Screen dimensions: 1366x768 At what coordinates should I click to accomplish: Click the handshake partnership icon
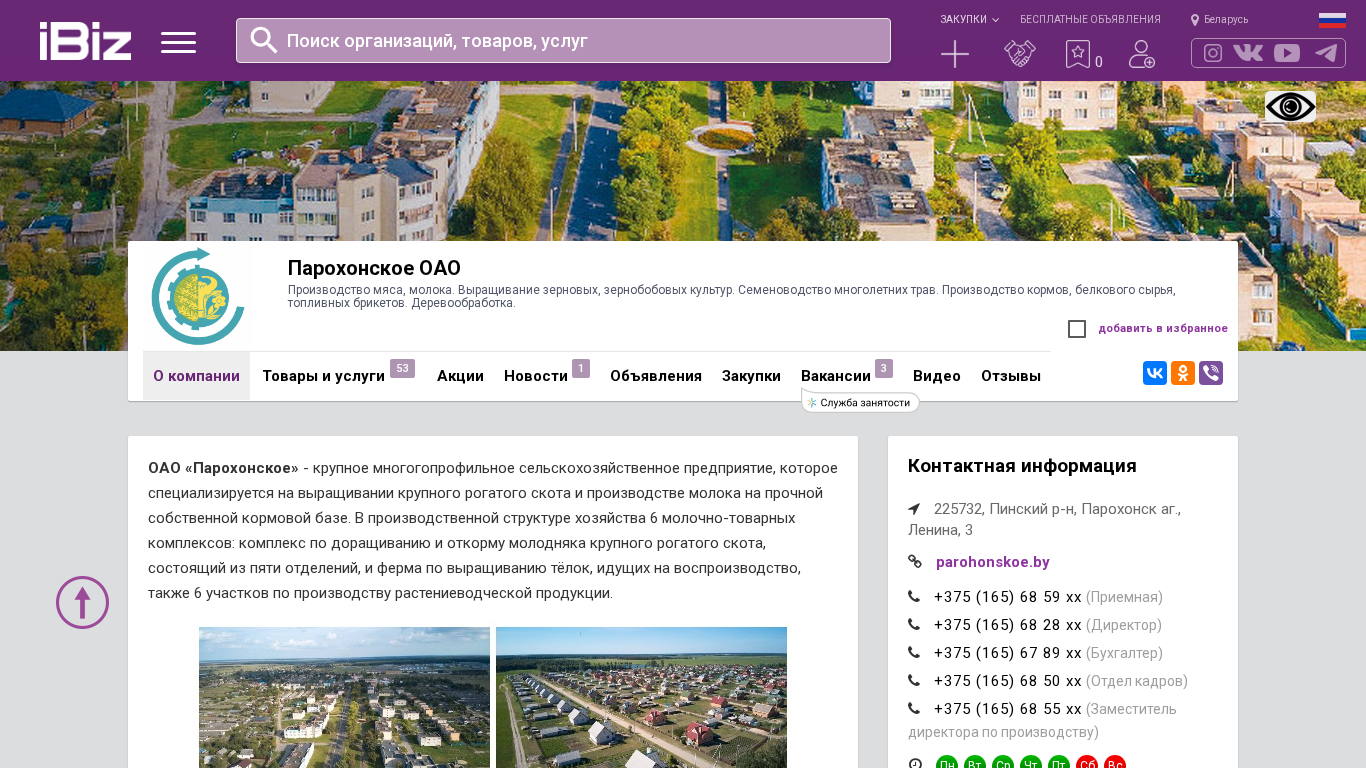pos(1019,54)
